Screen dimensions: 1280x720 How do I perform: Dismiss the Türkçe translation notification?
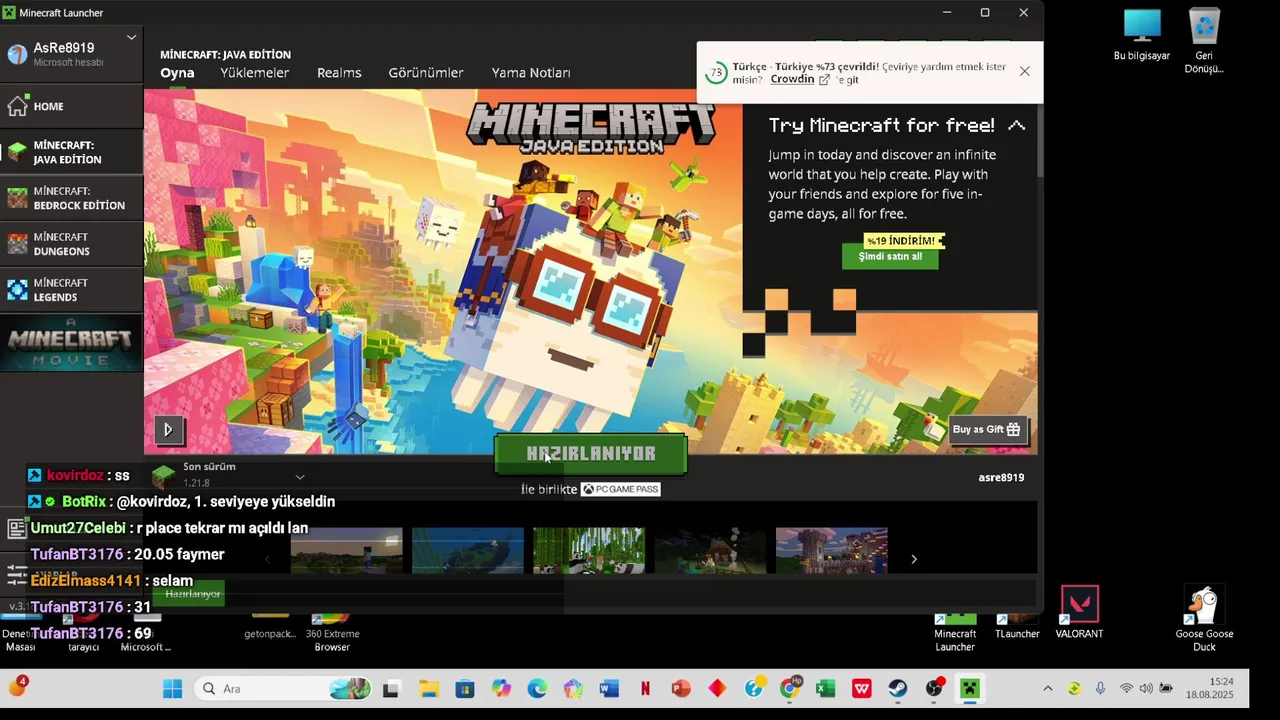(1024, 71)
